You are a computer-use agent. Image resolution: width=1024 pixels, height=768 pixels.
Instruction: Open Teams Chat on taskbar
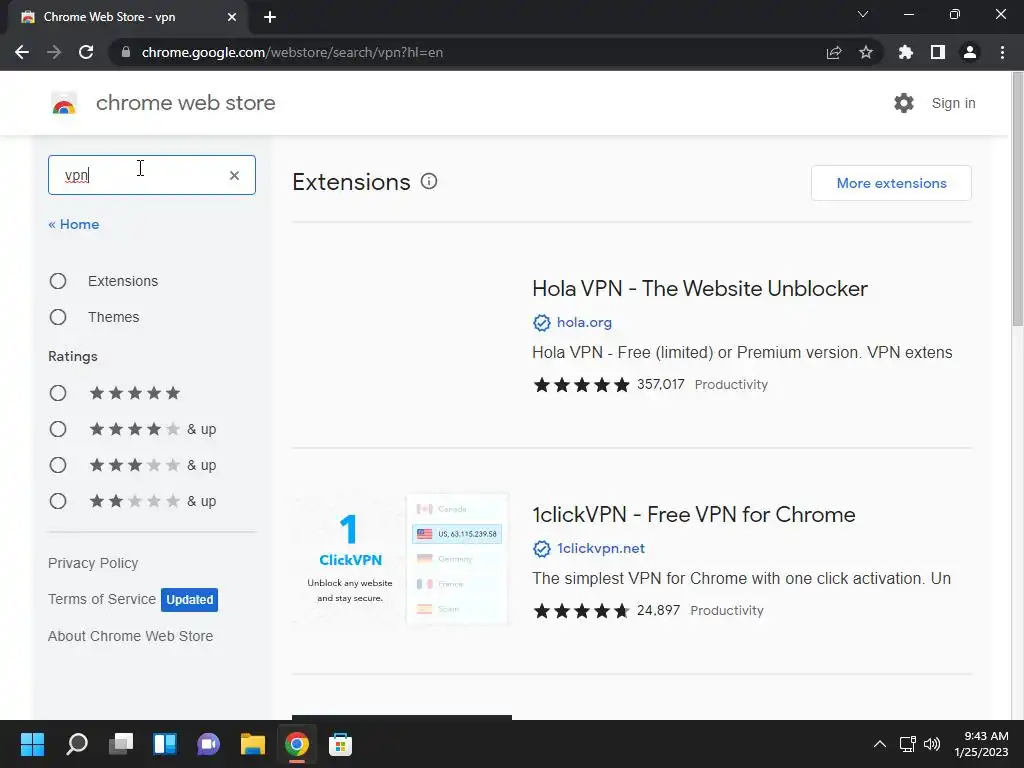click(x=208, y=744)
